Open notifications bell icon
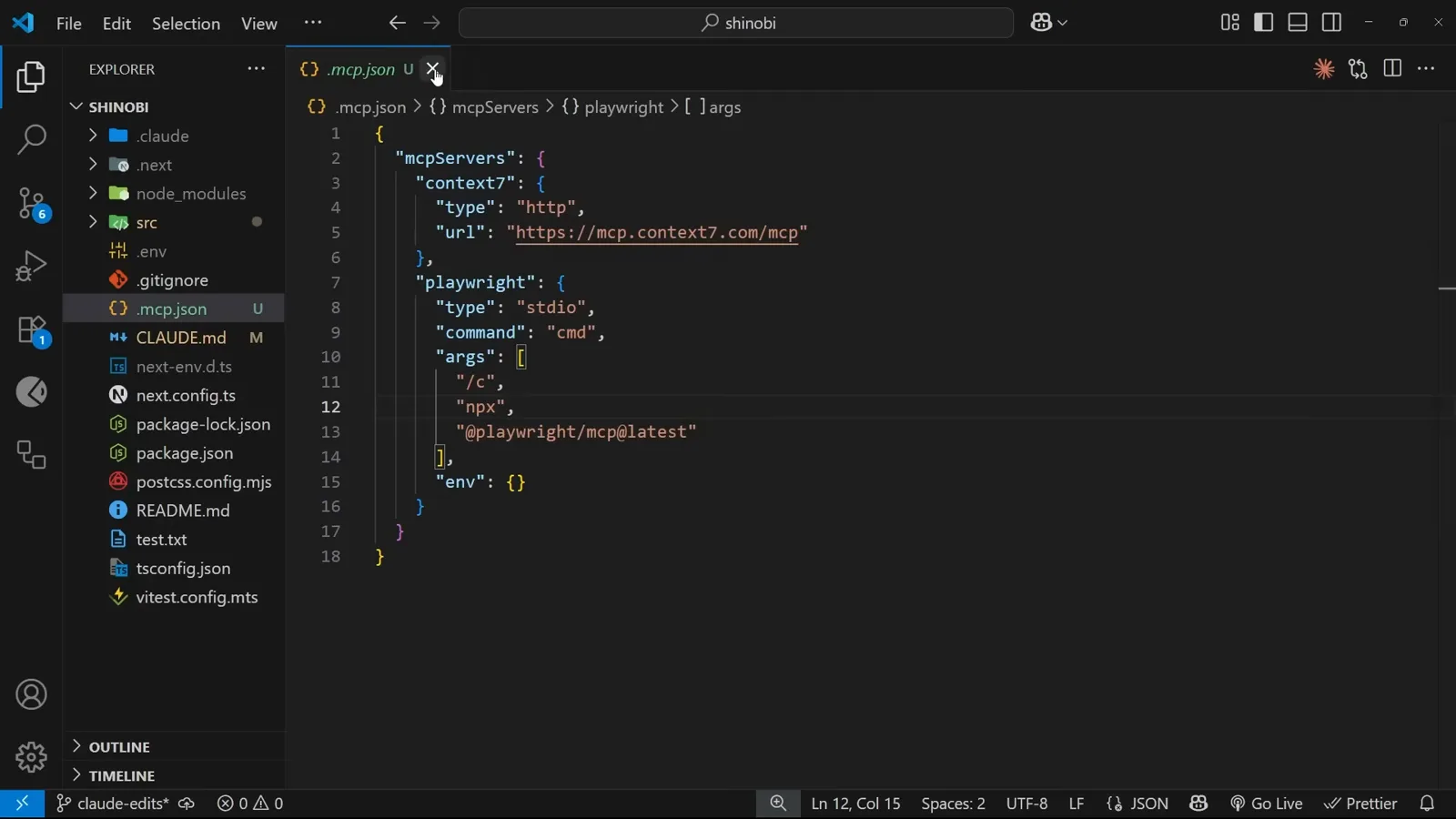Image resolution: width=1456 pixels, height=819 pixels. pyautogui.click(x=1427, y=804)
